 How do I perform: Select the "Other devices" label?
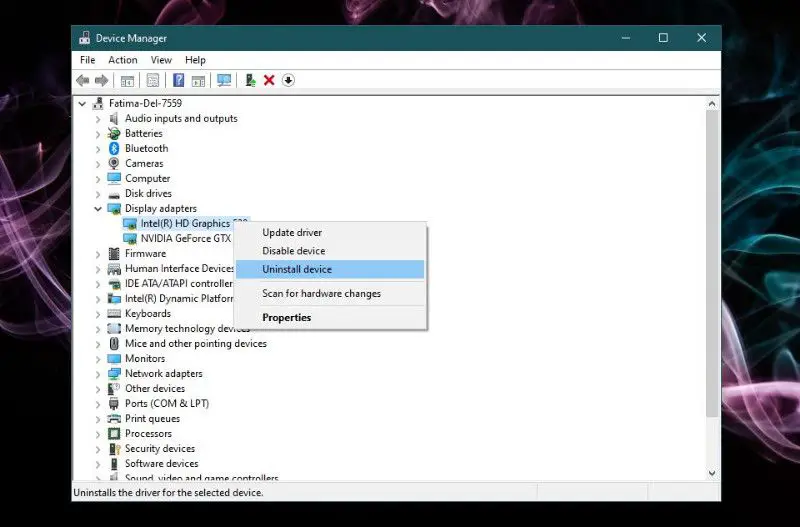coord(155,389)
